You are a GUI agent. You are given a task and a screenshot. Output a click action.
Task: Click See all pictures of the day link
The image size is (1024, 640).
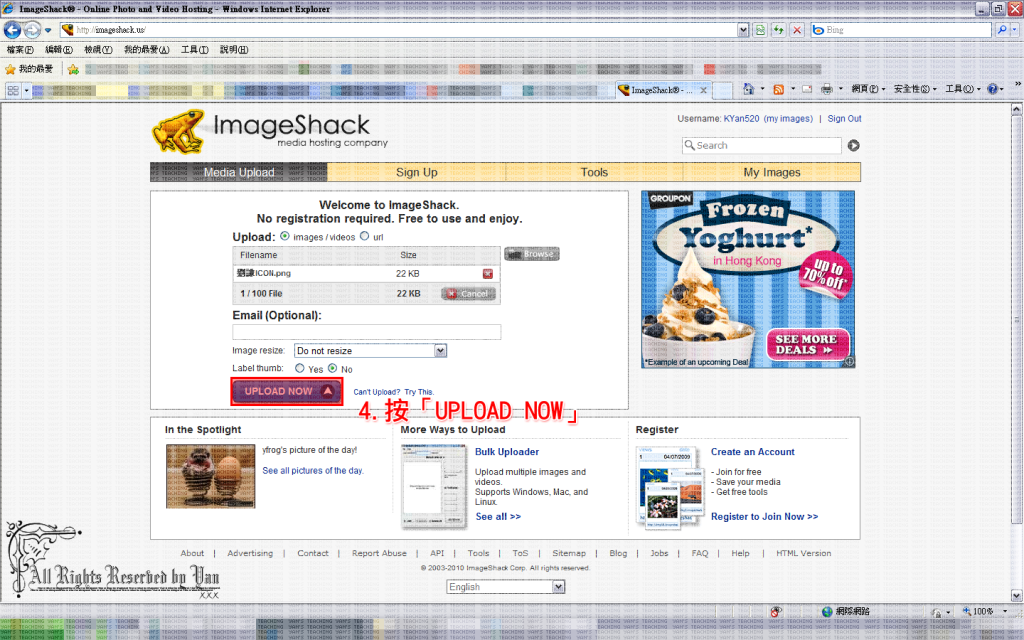[x=313, y=470]
